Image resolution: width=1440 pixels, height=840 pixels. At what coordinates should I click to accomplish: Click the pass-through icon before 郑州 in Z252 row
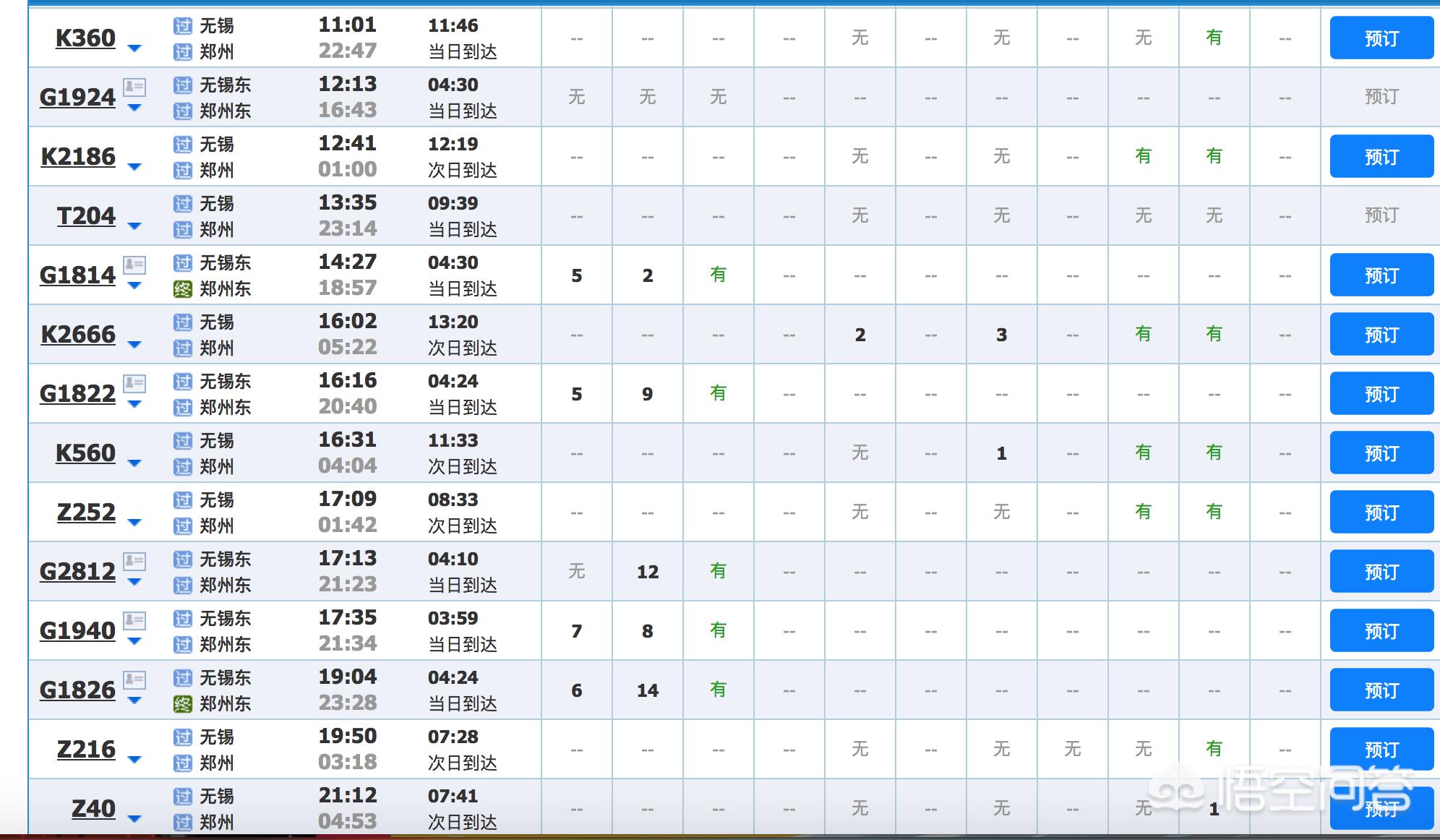[183, 526]
